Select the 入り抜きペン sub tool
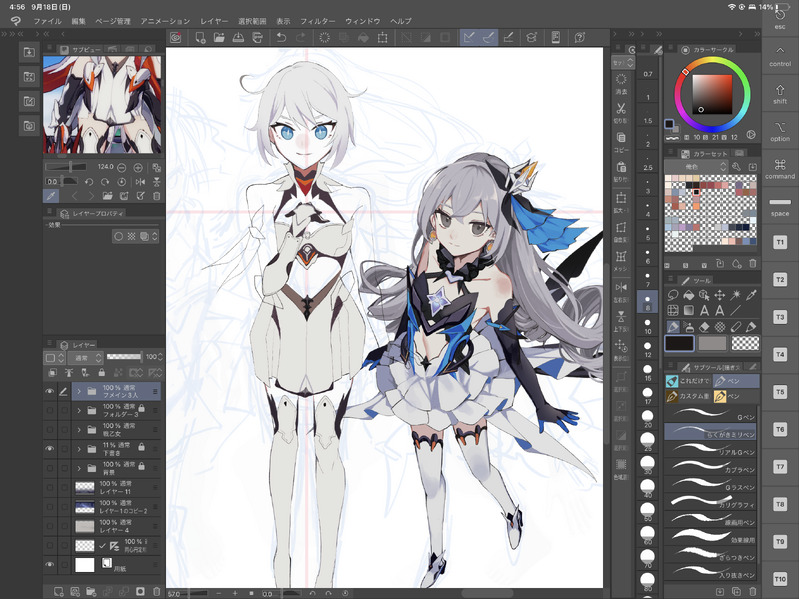This screenshot has height=599, width=799. click(x=710, y=573)
